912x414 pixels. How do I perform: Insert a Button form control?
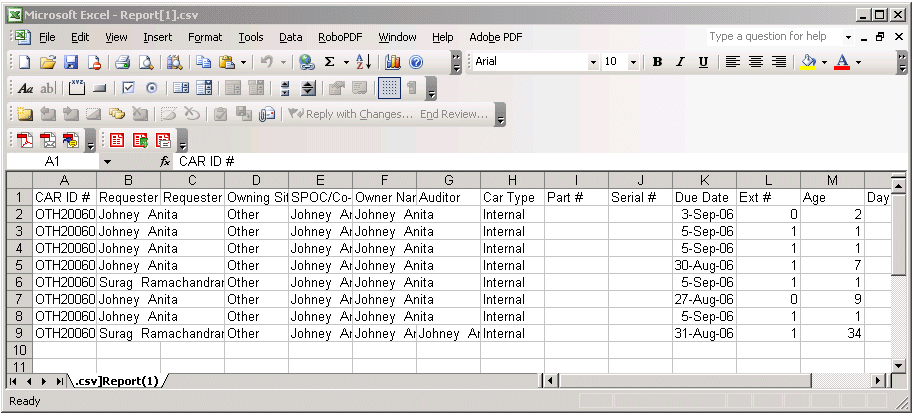(x=99, y=88)
